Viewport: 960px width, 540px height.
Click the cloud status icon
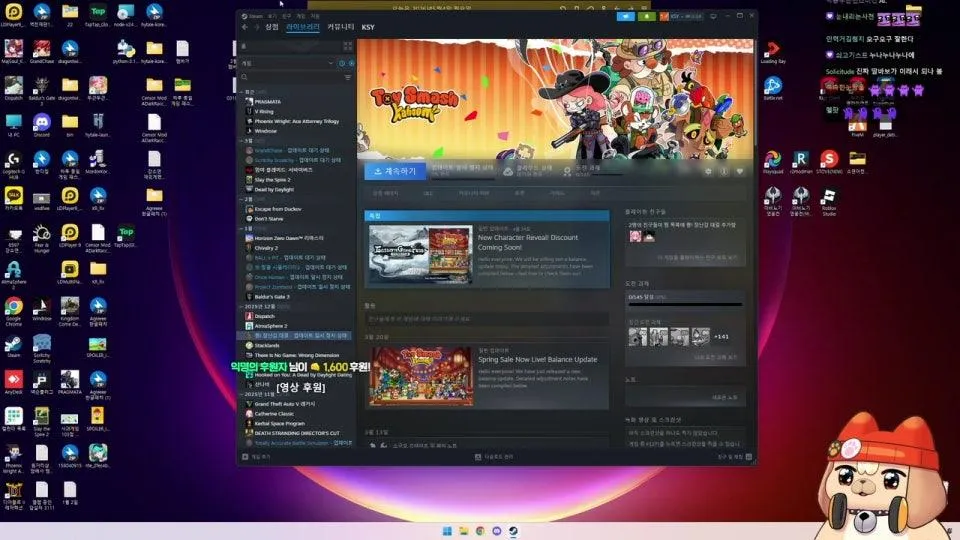(x=508, y=171)
